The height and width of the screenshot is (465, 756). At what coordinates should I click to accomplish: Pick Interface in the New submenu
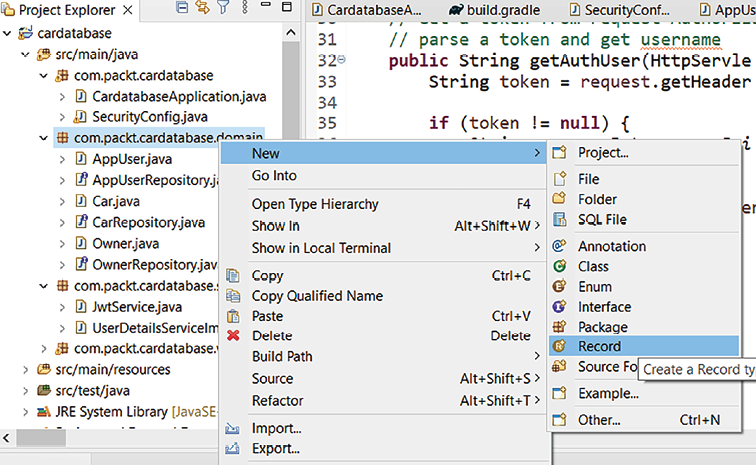(x=604, y=307)
